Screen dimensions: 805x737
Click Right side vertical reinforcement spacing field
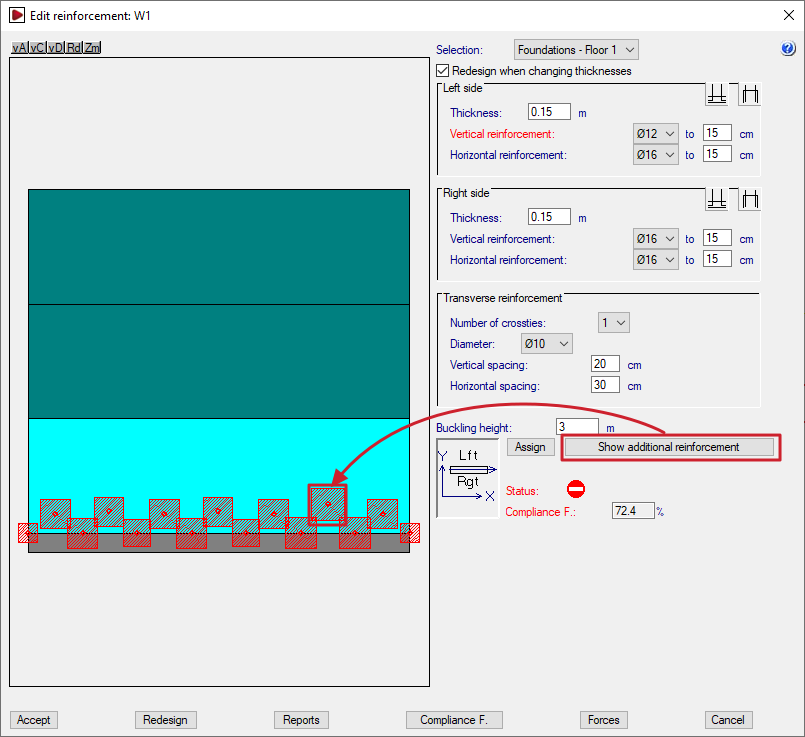717,238
